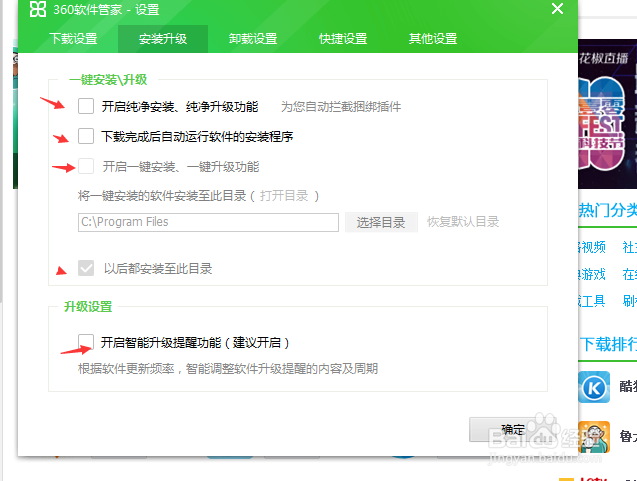Click the 360软件管家 logo icon
637x481 pixels.
[38, 9]
